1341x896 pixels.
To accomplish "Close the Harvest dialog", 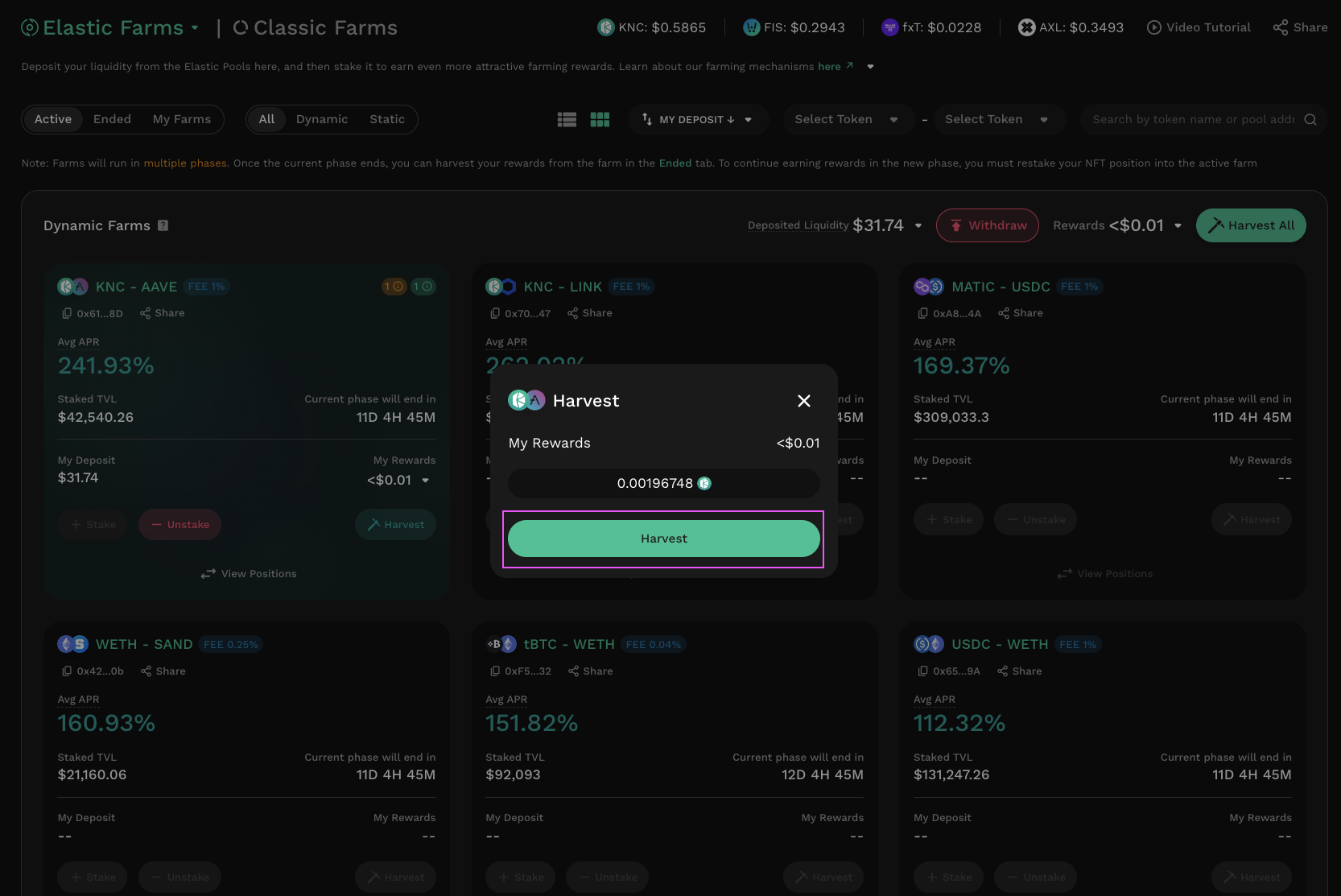I will coord(803,401).
